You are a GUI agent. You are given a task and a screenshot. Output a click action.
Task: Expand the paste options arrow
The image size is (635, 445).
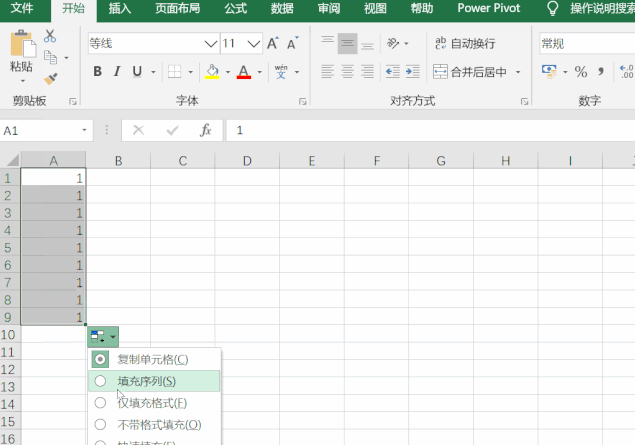23,81
